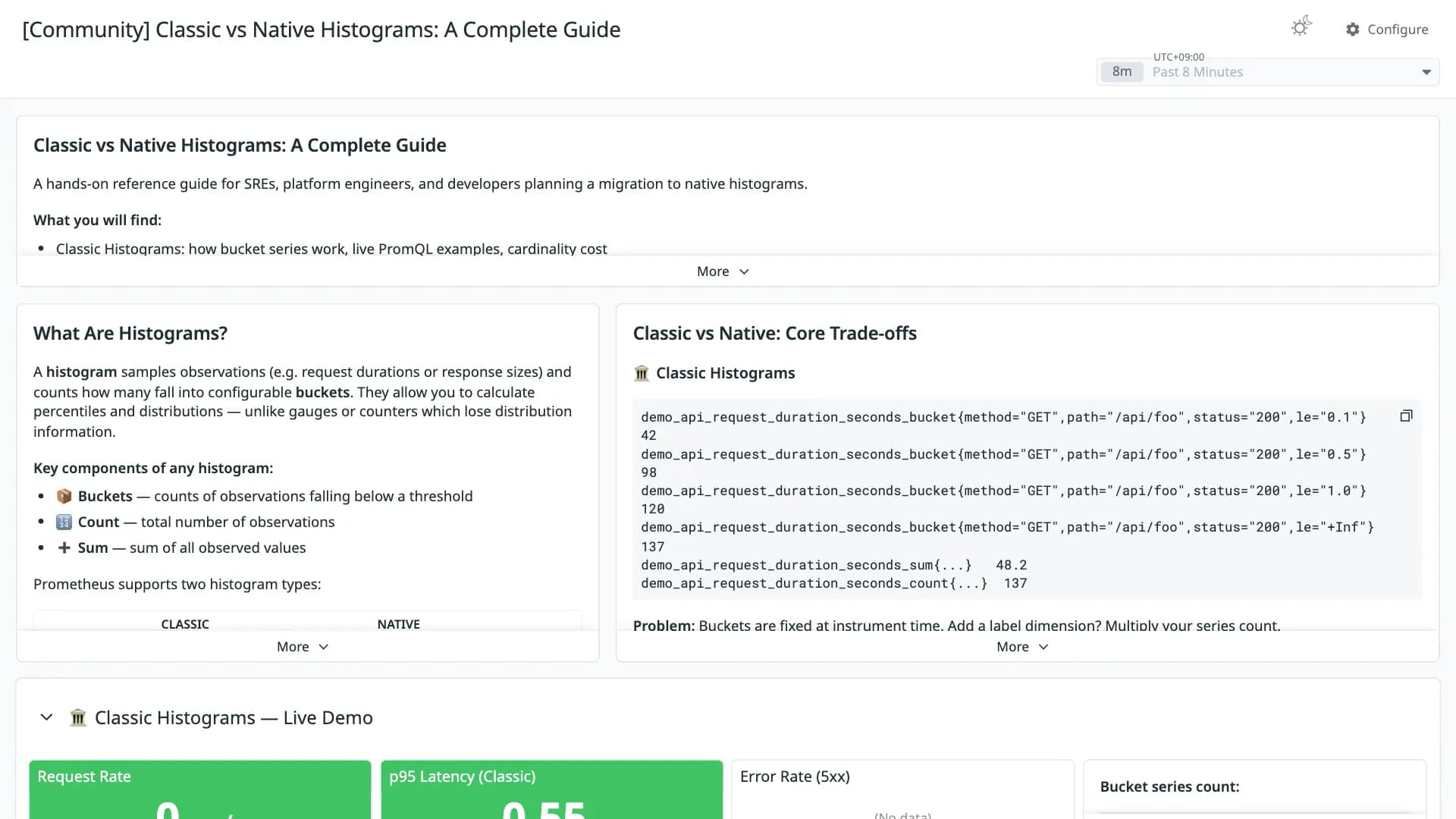
Task: Click the Prometheus supports two histogram types line
Action: [x=177, y=585]
